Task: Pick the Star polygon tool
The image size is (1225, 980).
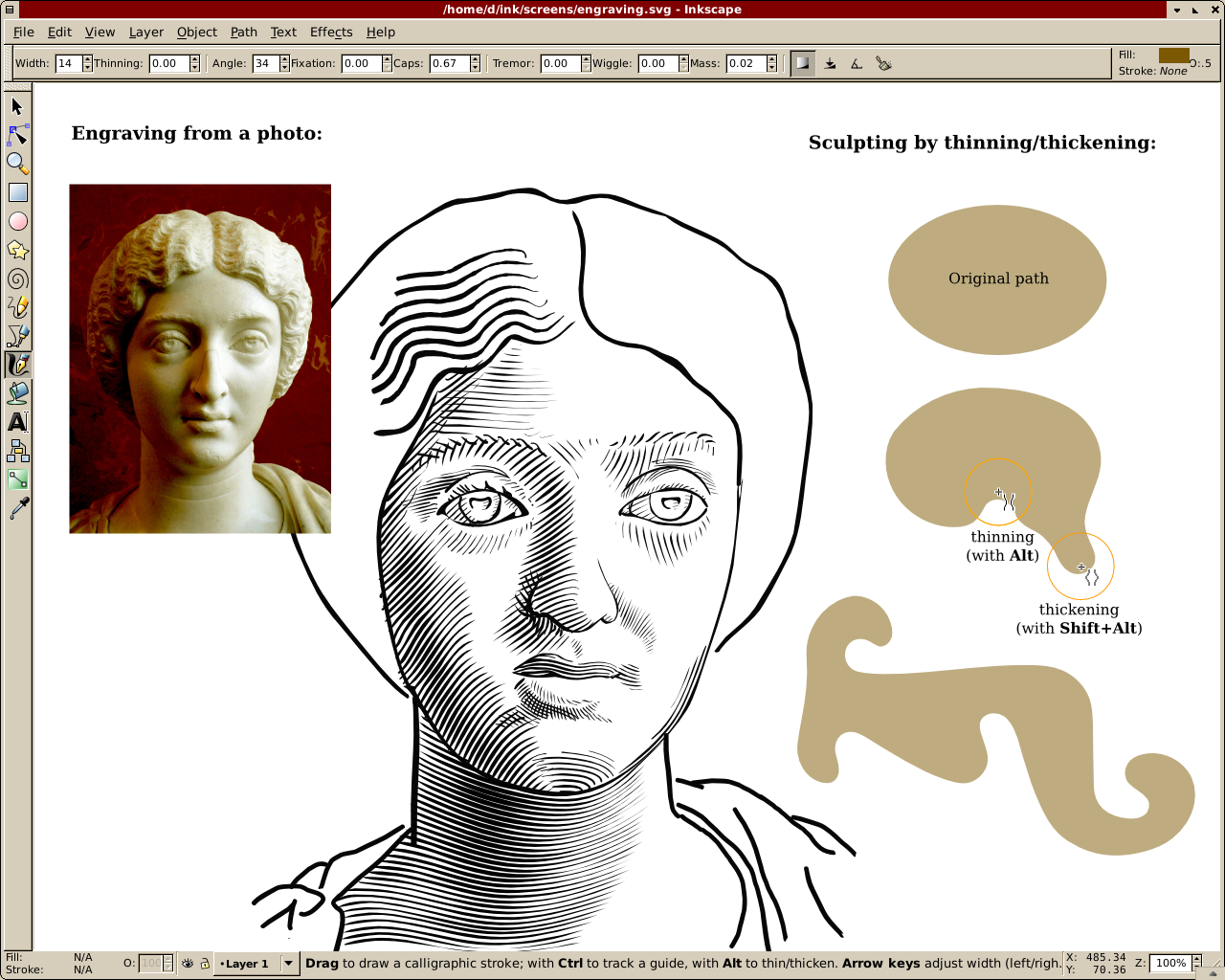Action: click(x=17, y=250)
